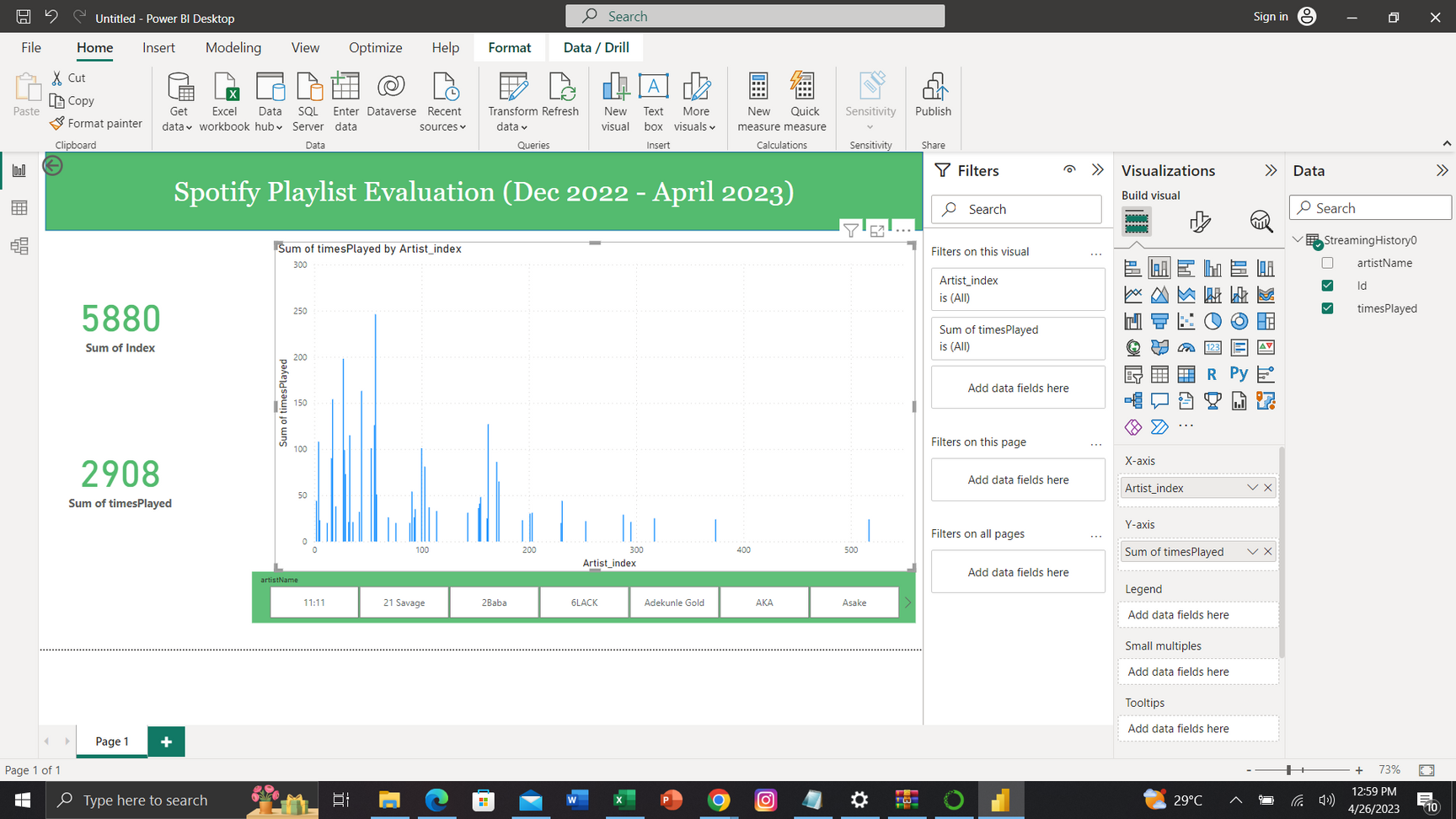The height and width of the screenshot is (819, 1456).
Task: Pick the slicer visual icon
Action: [1133, 374]
